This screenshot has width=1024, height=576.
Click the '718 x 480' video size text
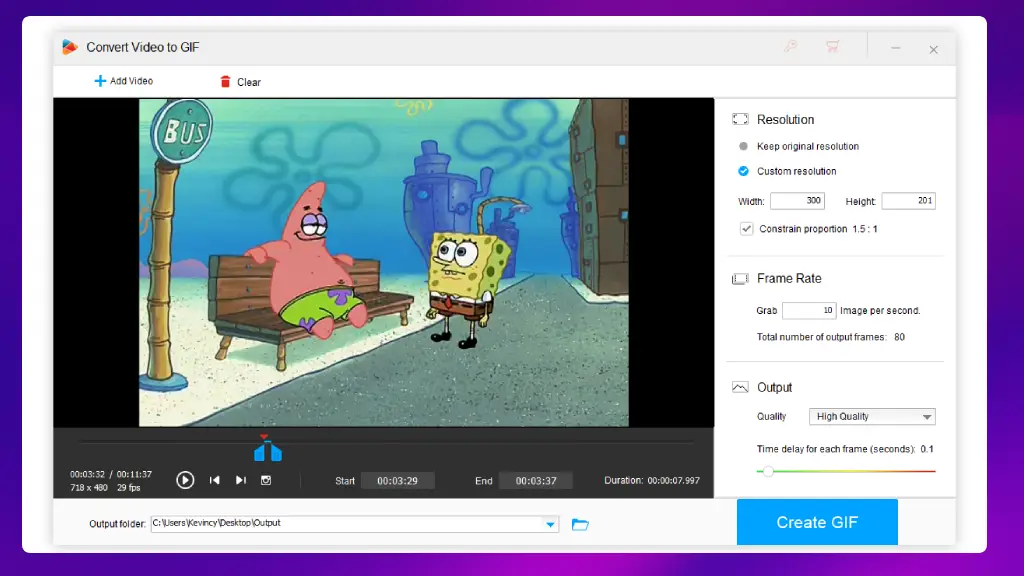(89, 488)
